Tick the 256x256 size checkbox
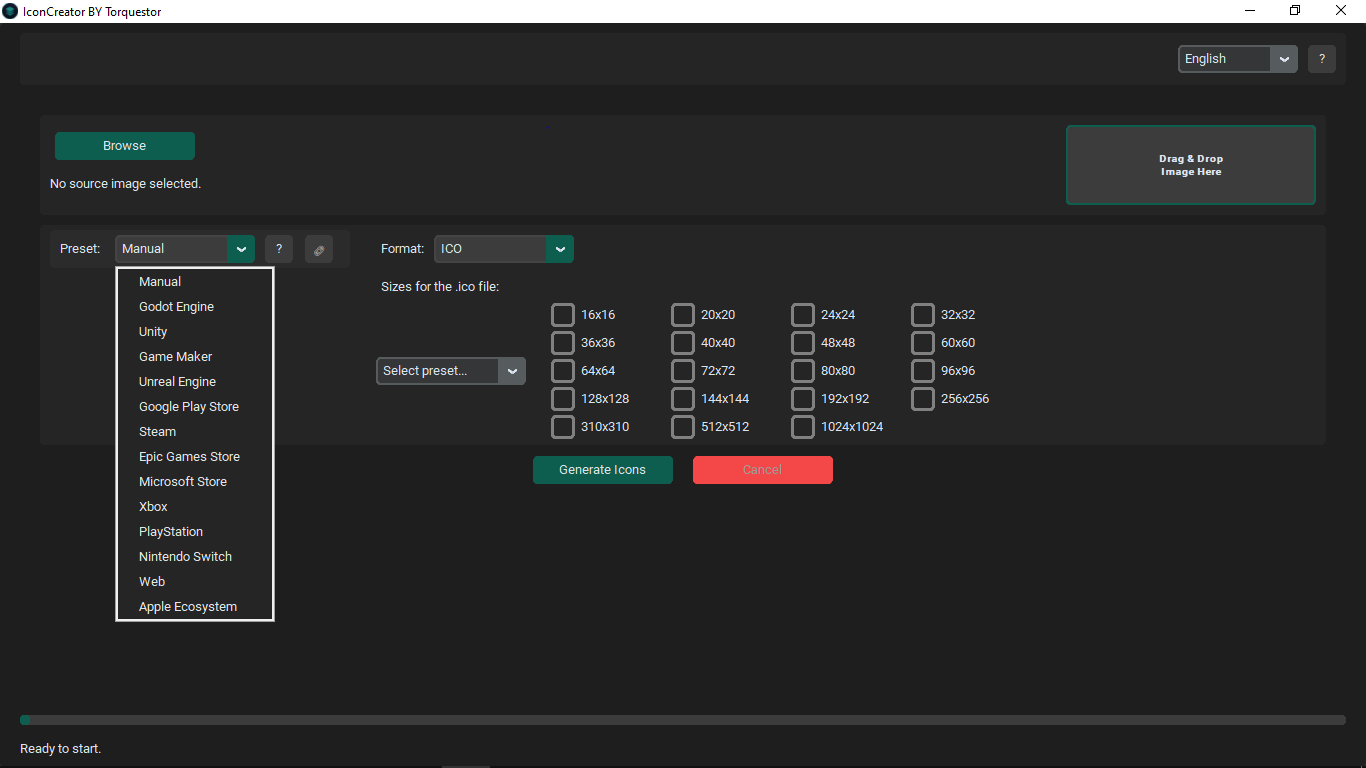 click(923, 399)
